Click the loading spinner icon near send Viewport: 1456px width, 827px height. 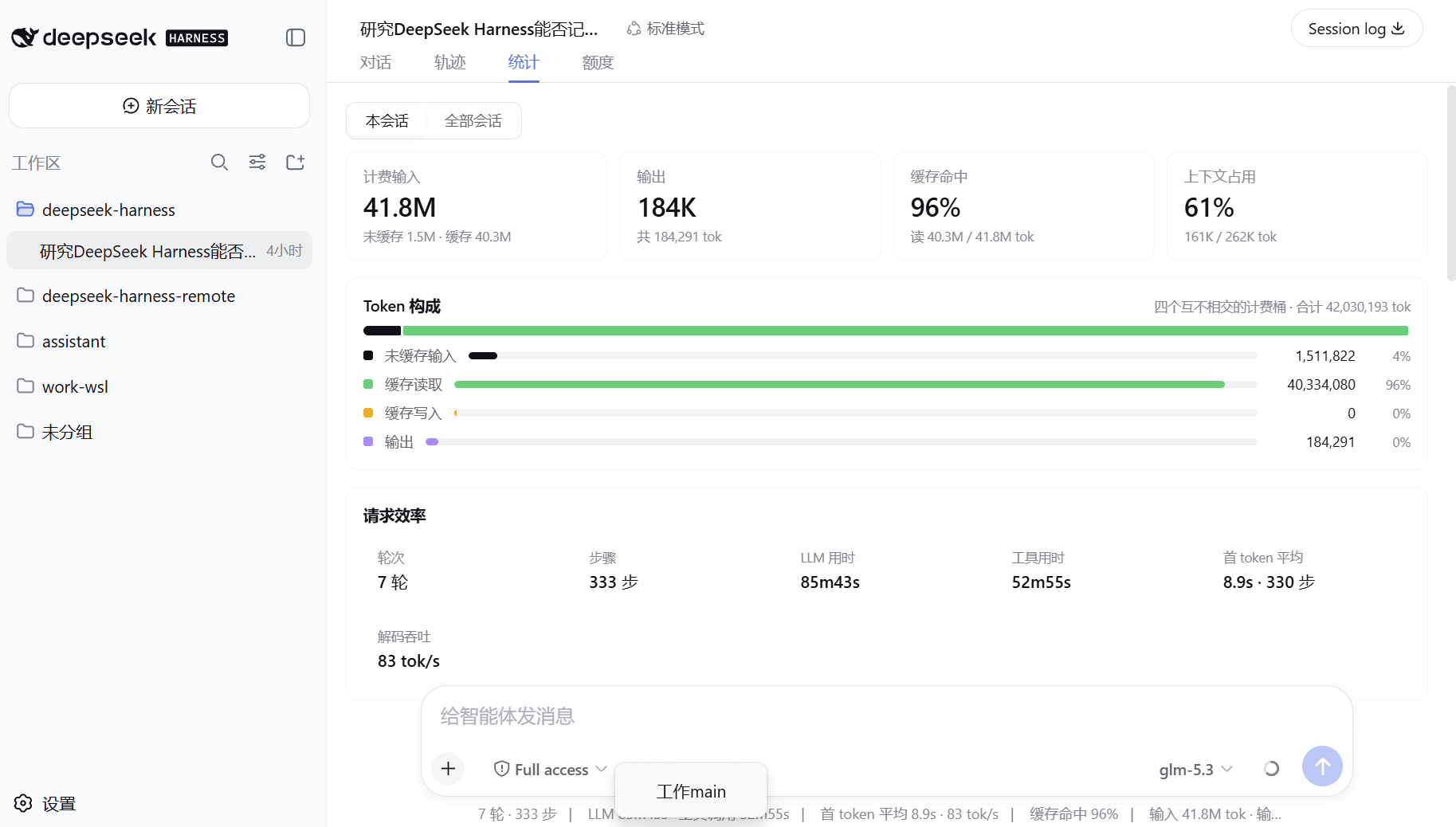[1271, 768]
